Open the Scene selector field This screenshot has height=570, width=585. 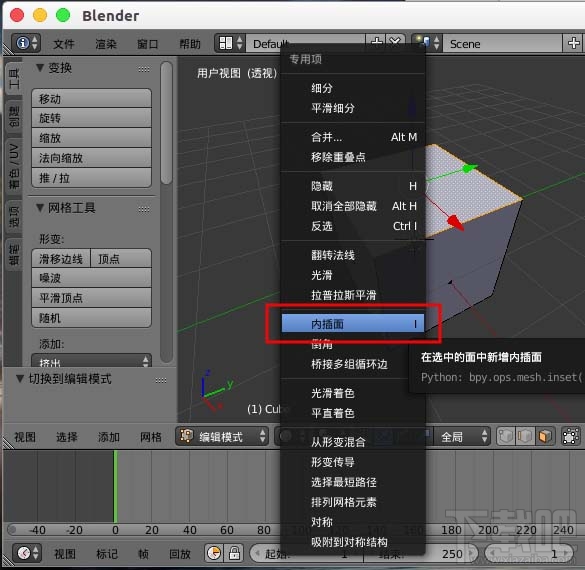504,43
